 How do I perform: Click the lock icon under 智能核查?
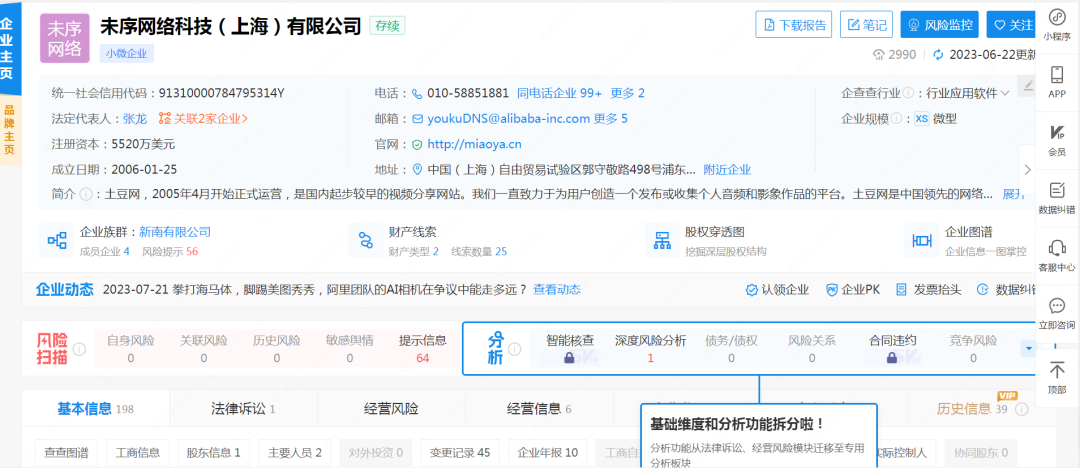[x=569, y=358]
